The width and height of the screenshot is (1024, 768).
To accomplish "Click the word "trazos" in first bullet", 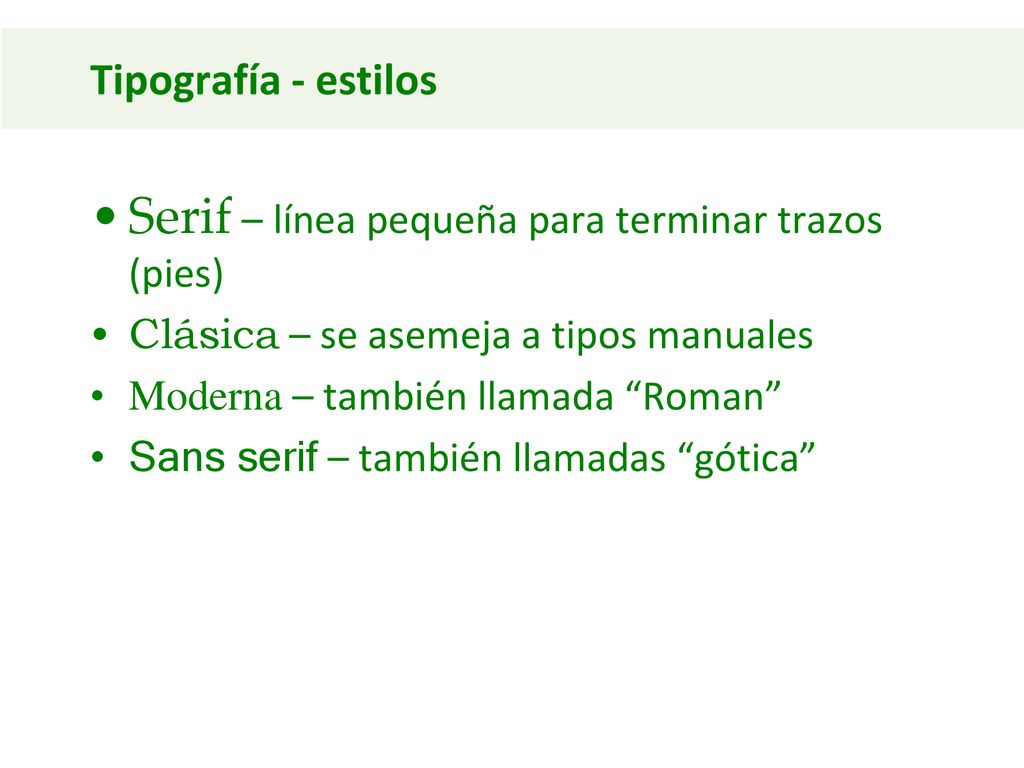I will (x=829, y=221).
